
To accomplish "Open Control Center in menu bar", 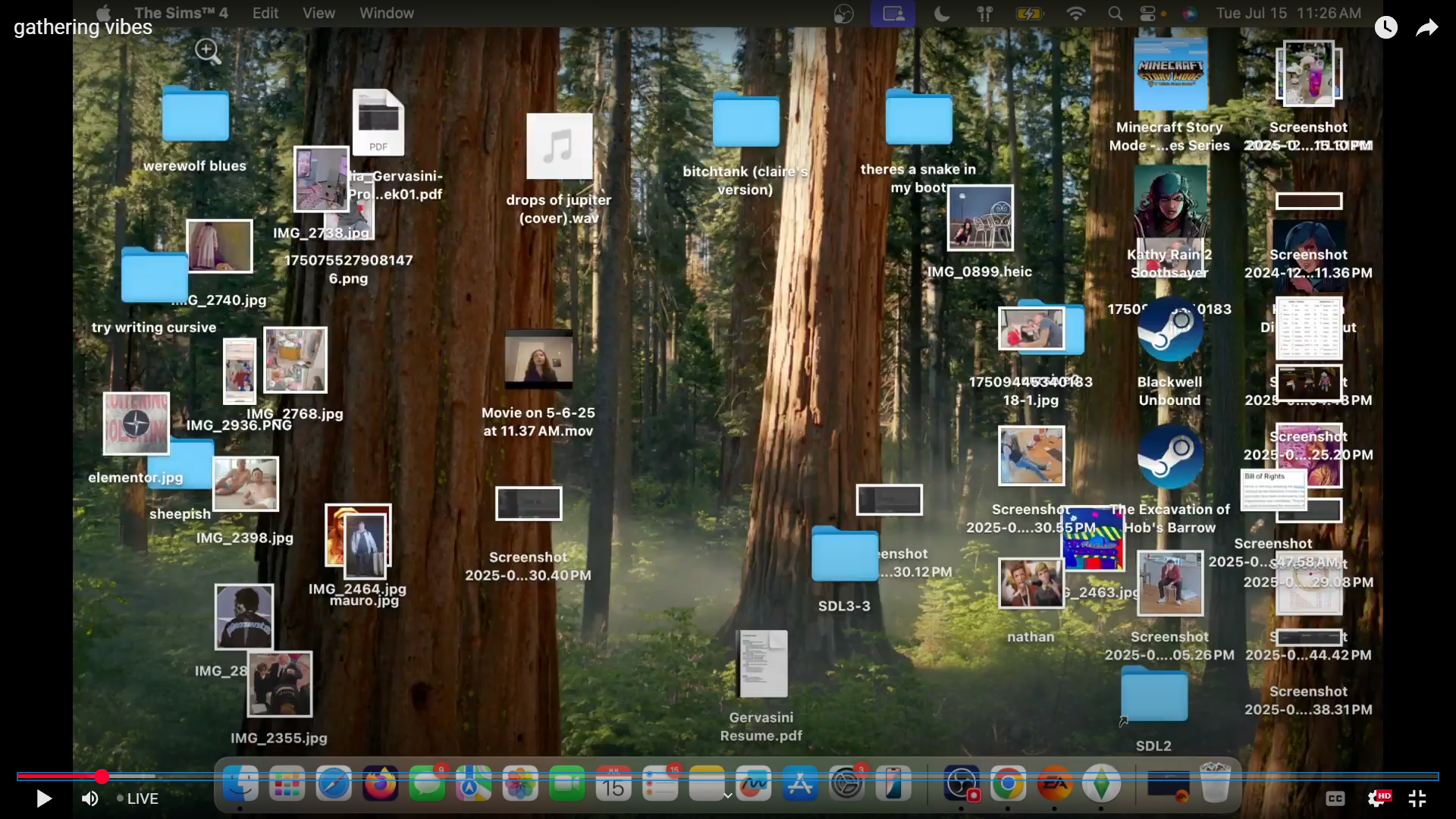I will pyautogui.click(x=1148, y=14).
